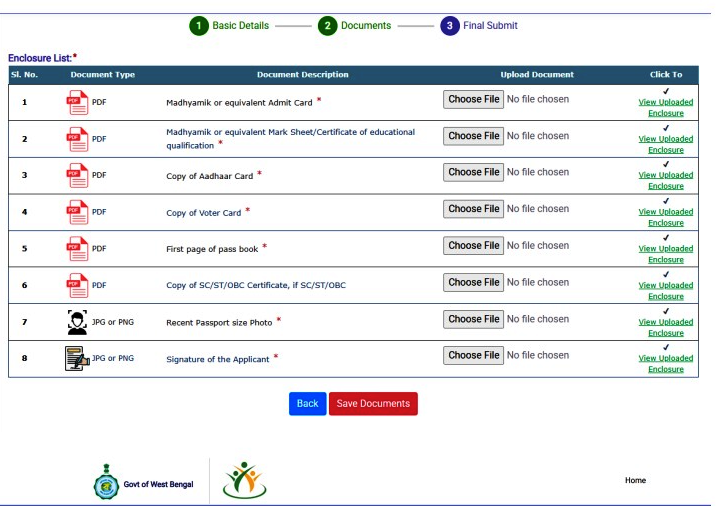Click the colorful people logo in footer
Screen dimensions: 717x506
click(x=244, y=480)
